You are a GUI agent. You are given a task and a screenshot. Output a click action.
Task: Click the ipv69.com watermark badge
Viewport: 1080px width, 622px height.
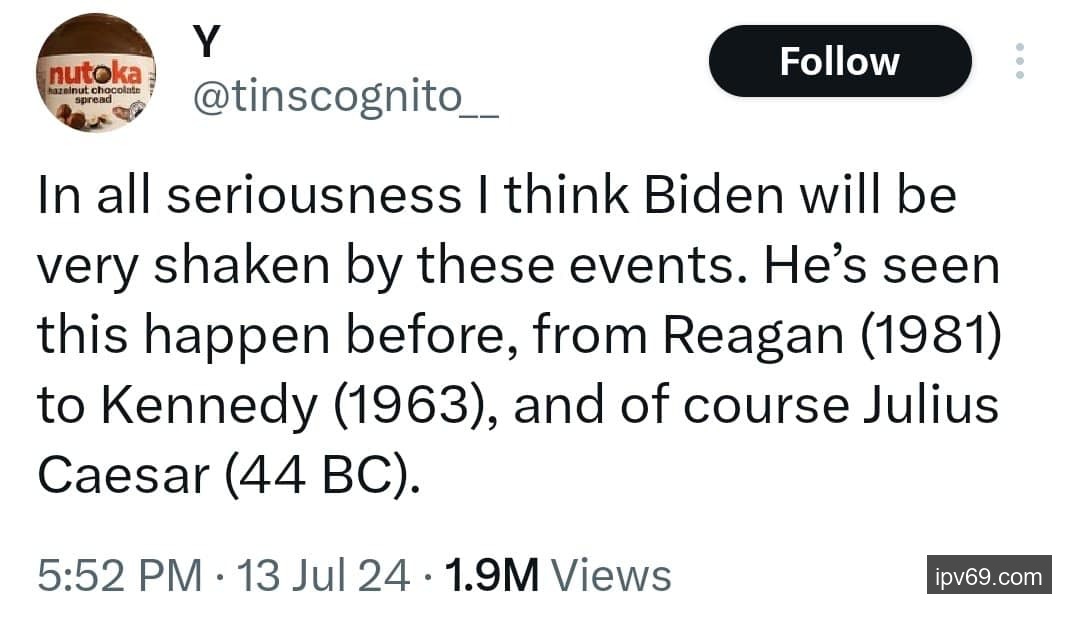click(988, 576)
